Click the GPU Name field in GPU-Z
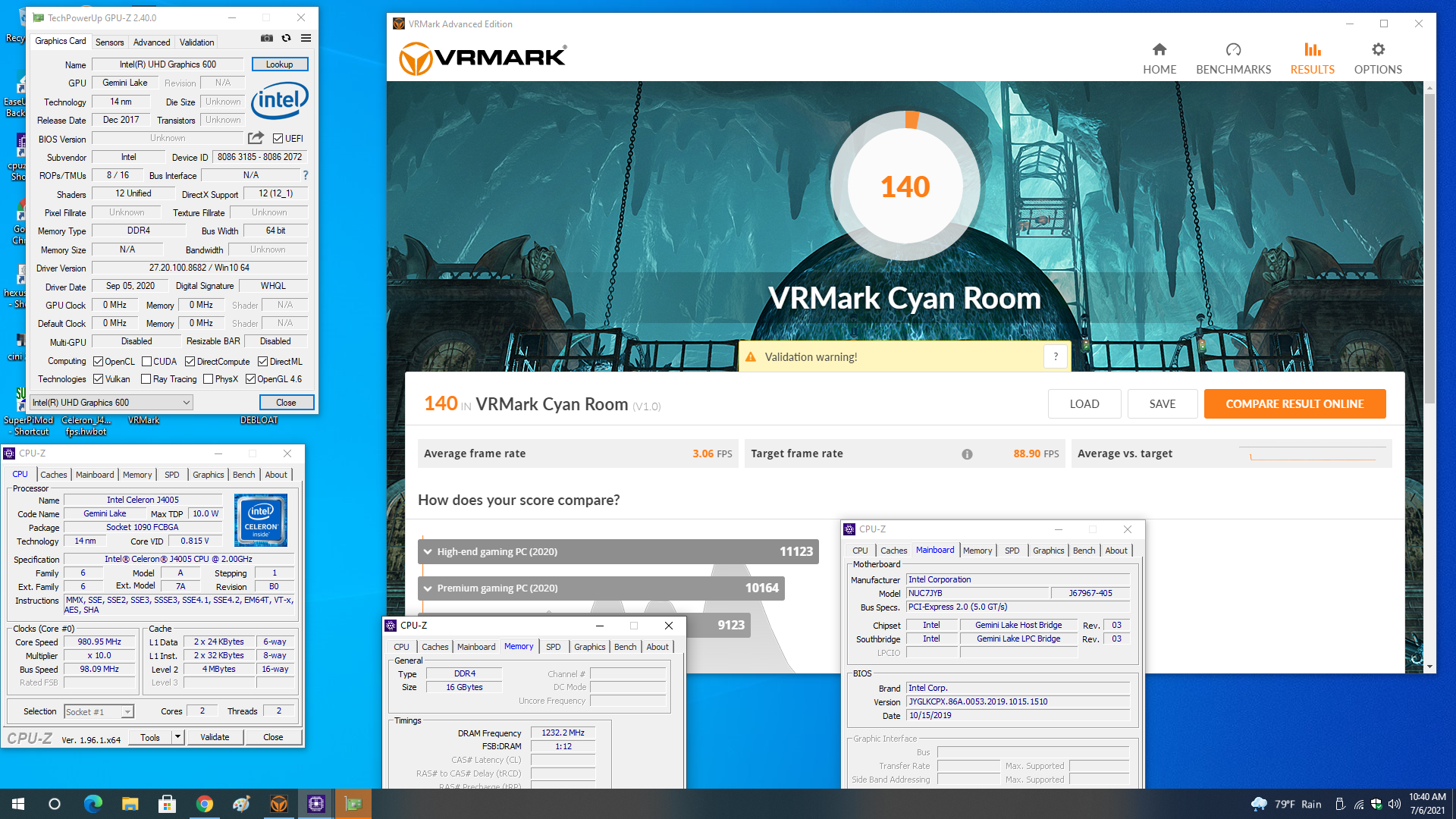Image resolution: width=1456 pixels, height=819 pixels. click(x=168, y=64)
